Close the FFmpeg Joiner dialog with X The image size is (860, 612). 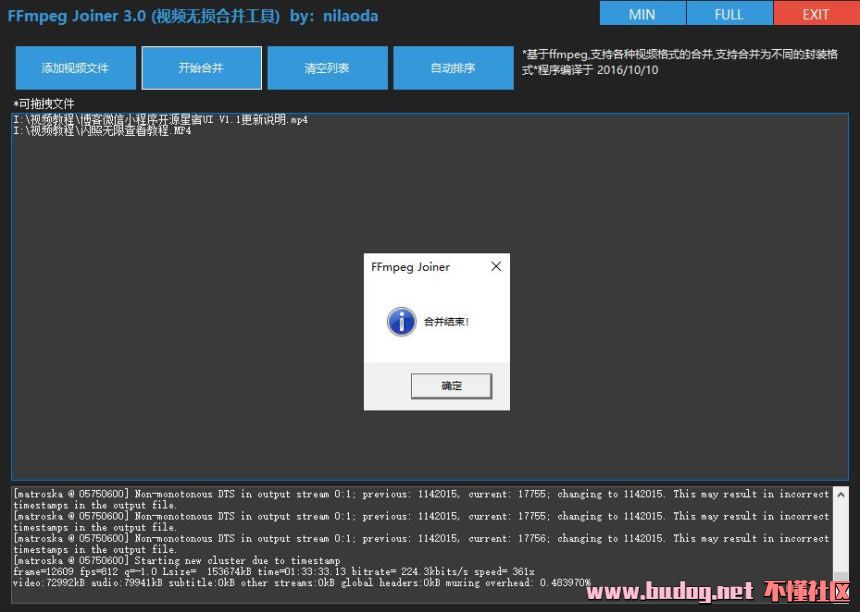click(496, 267)
